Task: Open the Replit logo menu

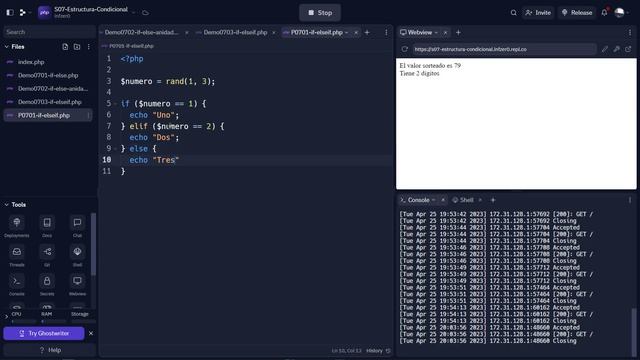Action: 23,13
